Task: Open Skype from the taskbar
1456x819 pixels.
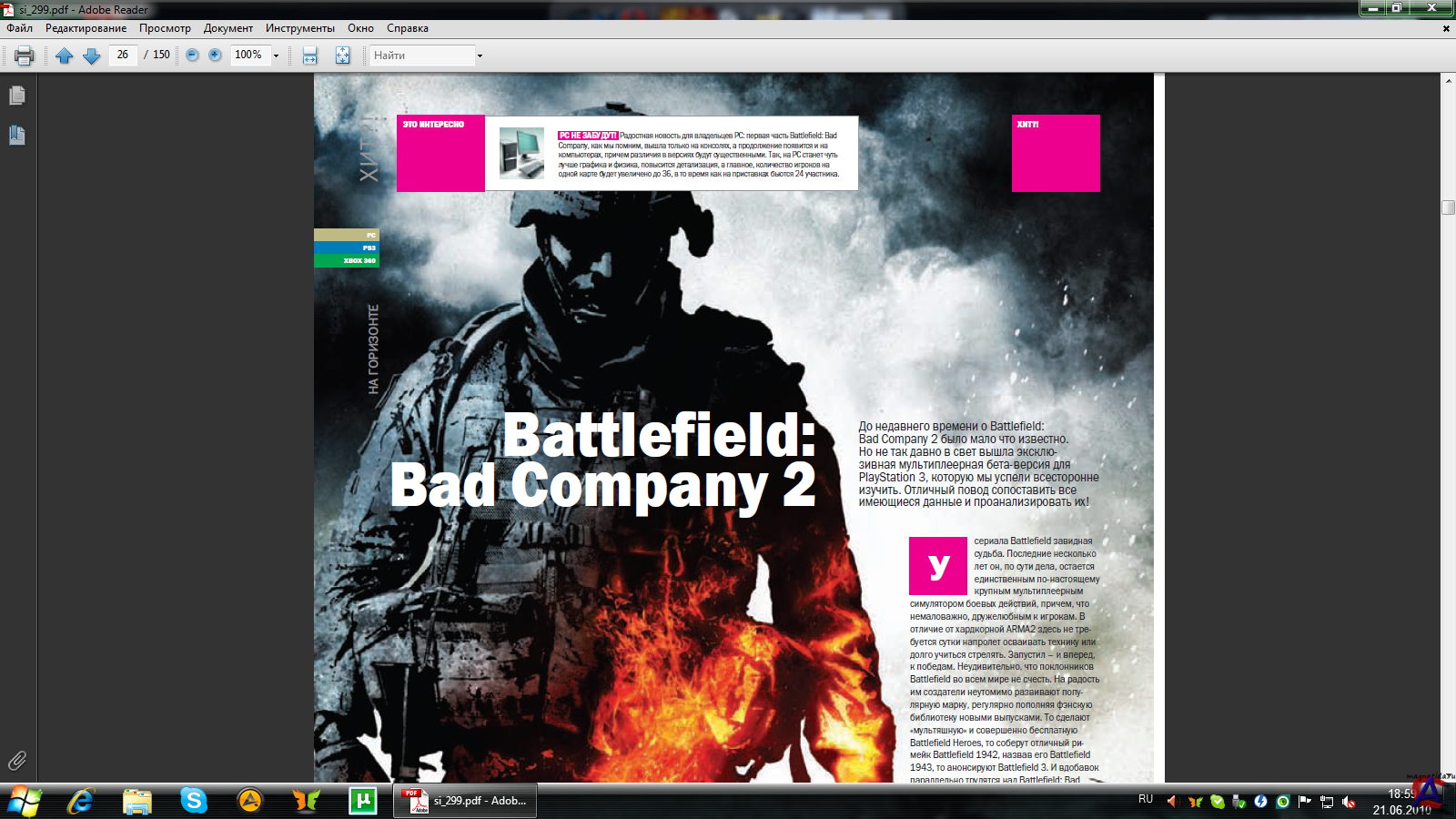Action: point(194,801)
